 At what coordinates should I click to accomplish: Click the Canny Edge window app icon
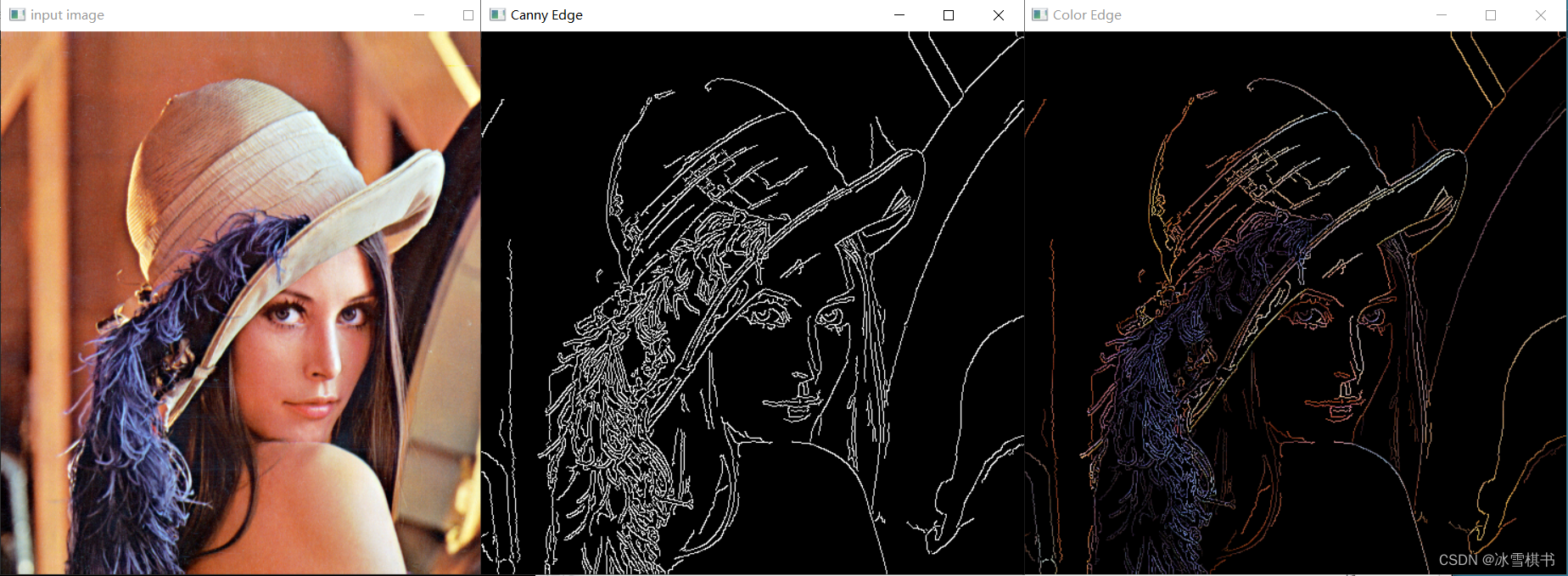point(498,14)
